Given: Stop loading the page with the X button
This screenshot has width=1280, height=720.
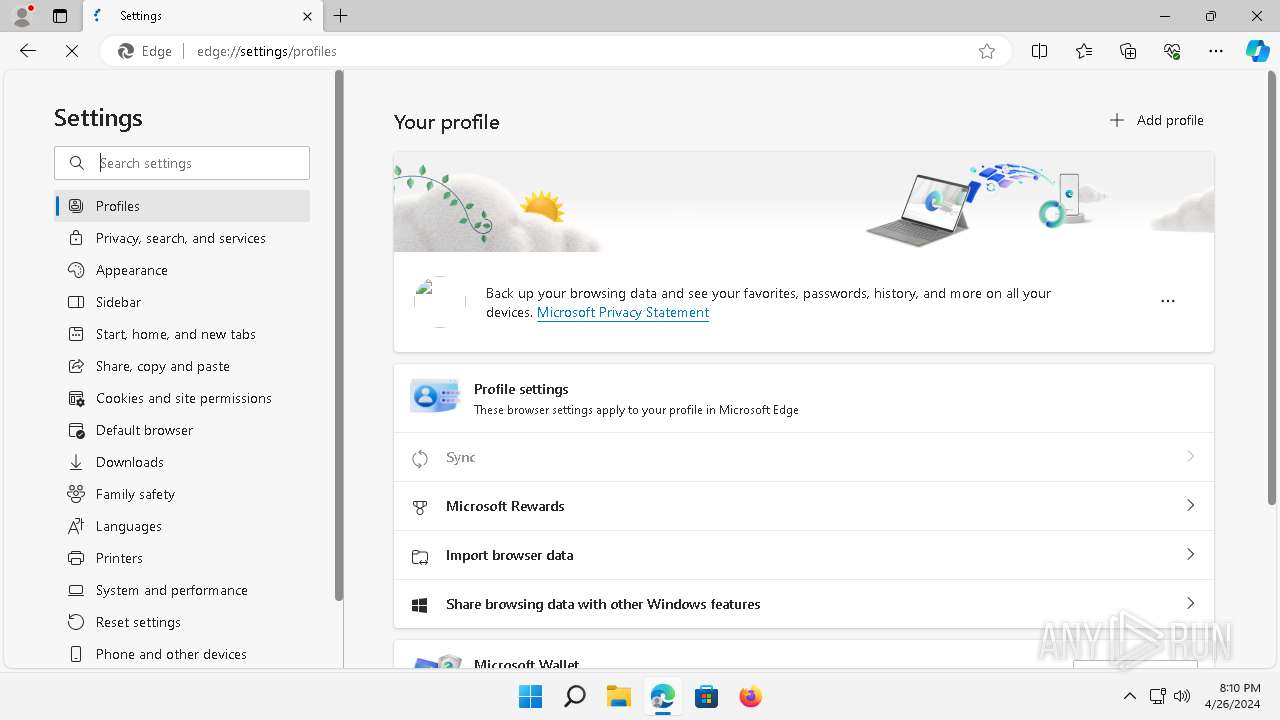Looking at the screenshot, I should [x=72, y=51].
